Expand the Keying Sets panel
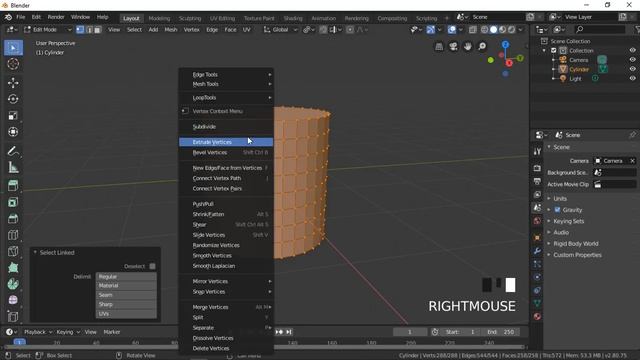 [569, 221]
